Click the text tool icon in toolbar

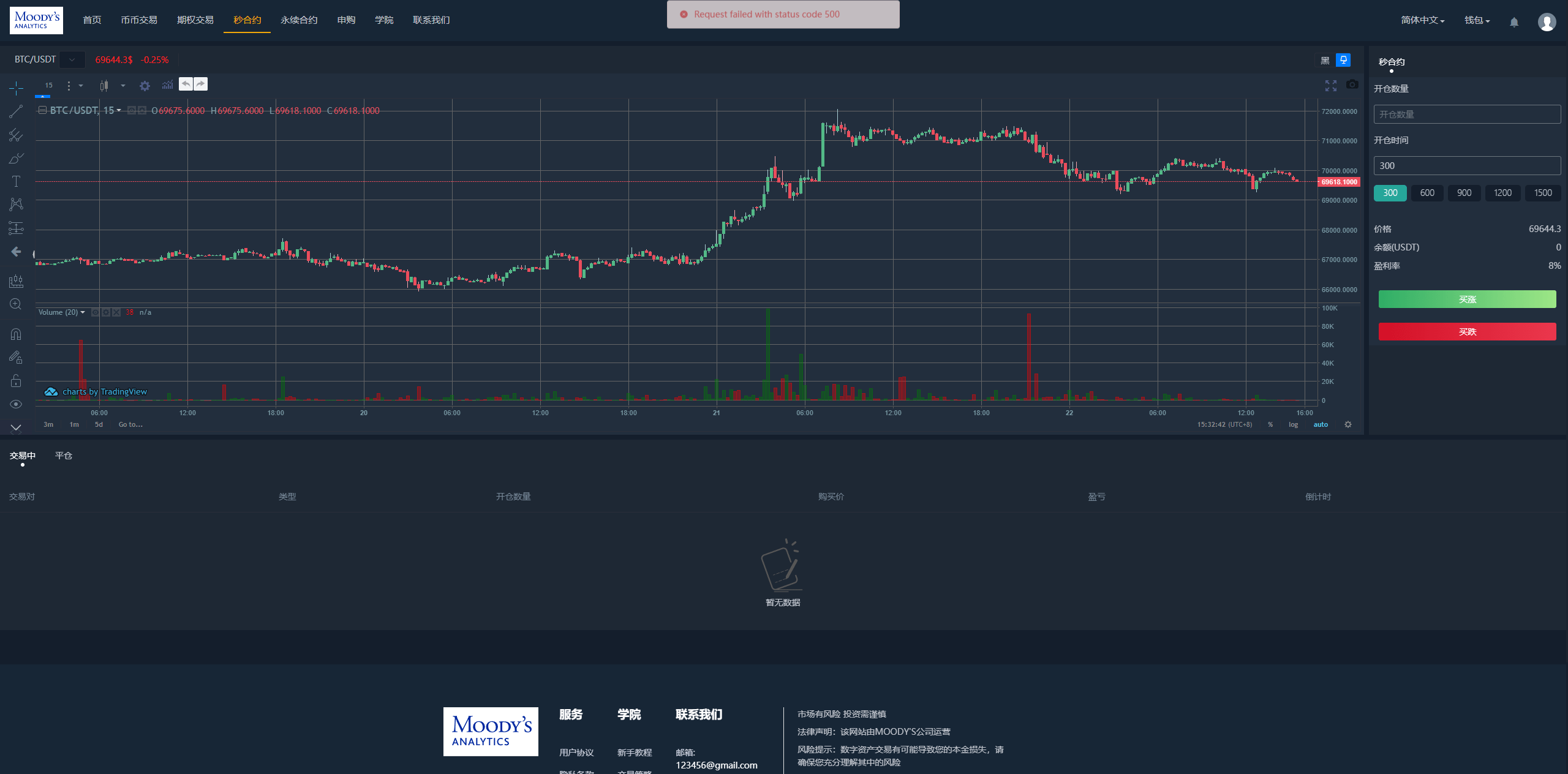(x=15, y=182)
